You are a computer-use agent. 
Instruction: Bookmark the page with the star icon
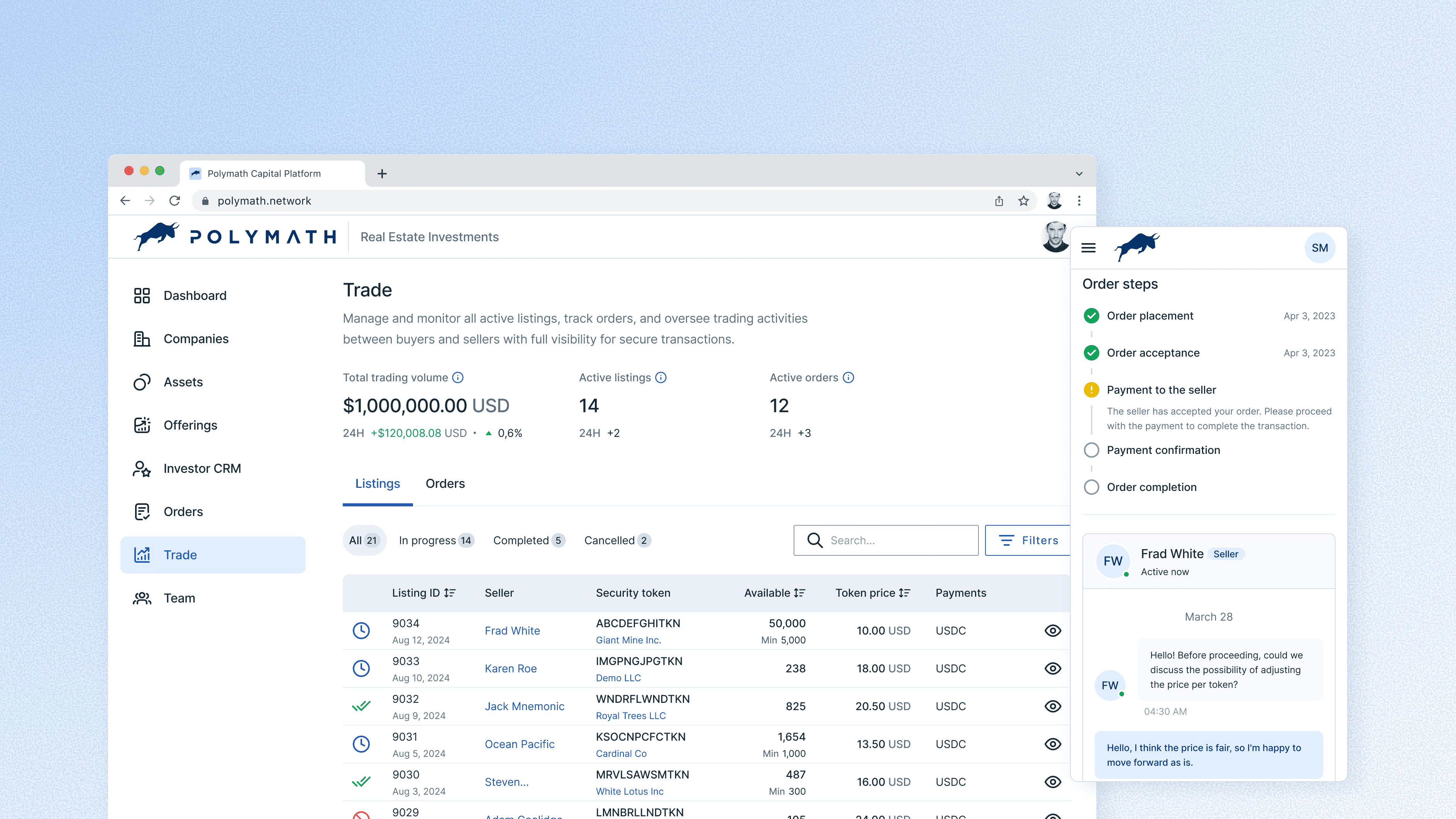[1024, 201]
